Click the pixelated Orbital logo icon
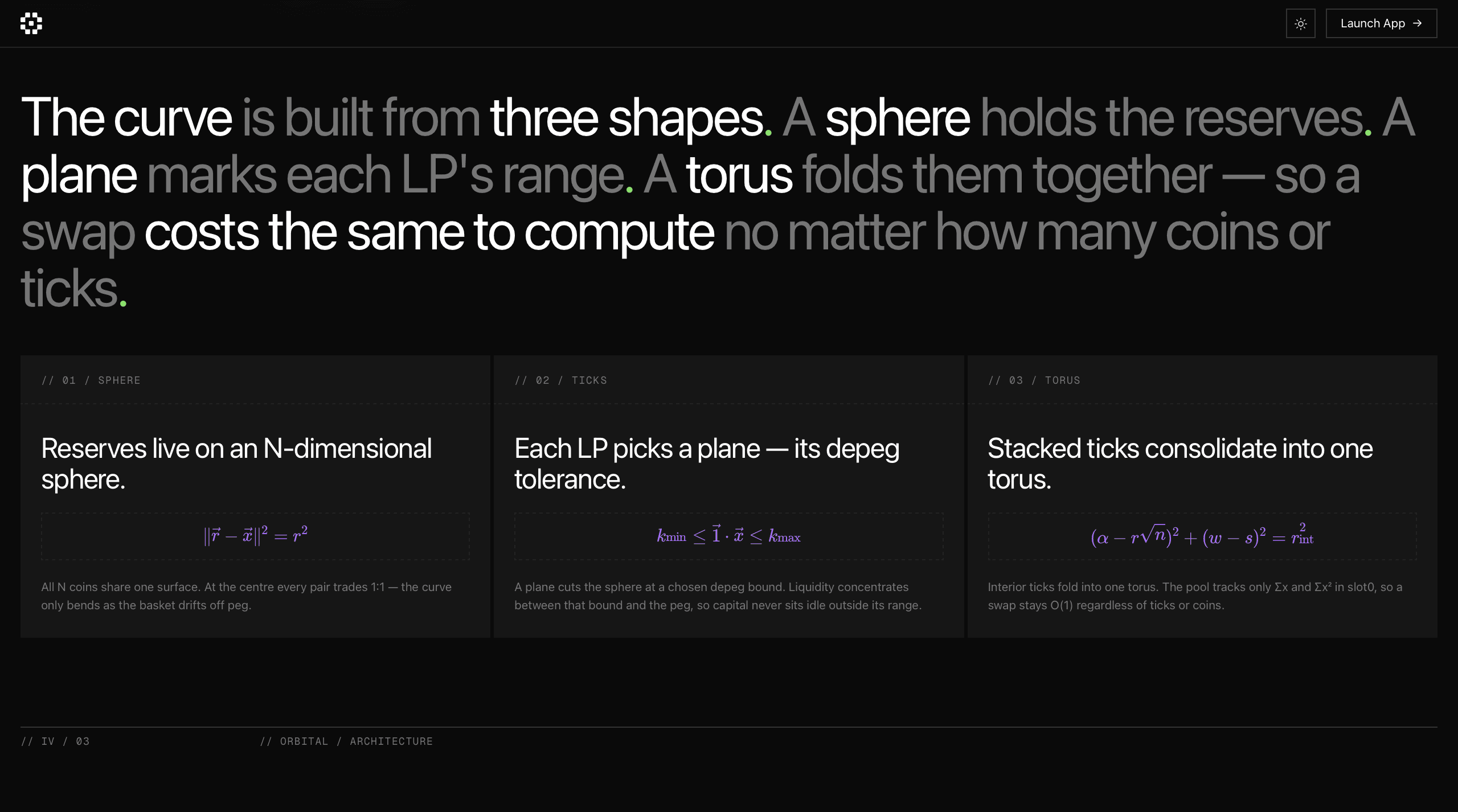 (x=31, y=23)
